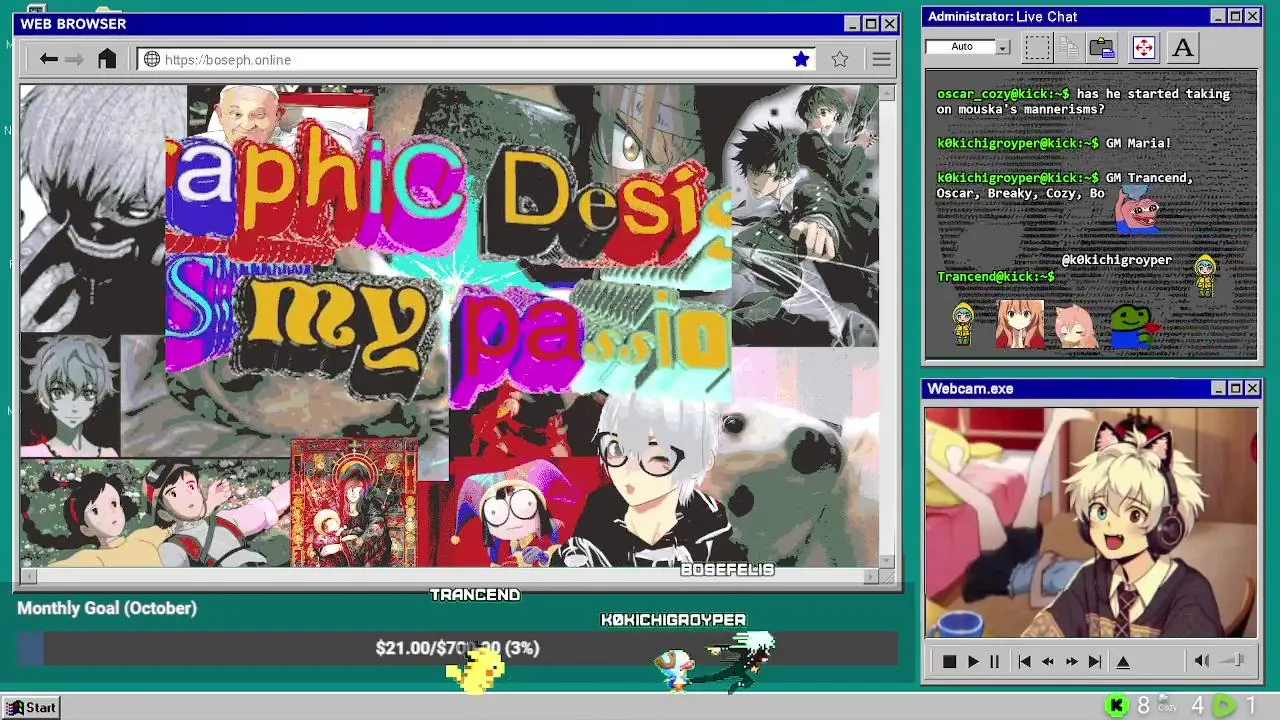Click the paste clipboard icon in Live Chat

[1102, 47]
